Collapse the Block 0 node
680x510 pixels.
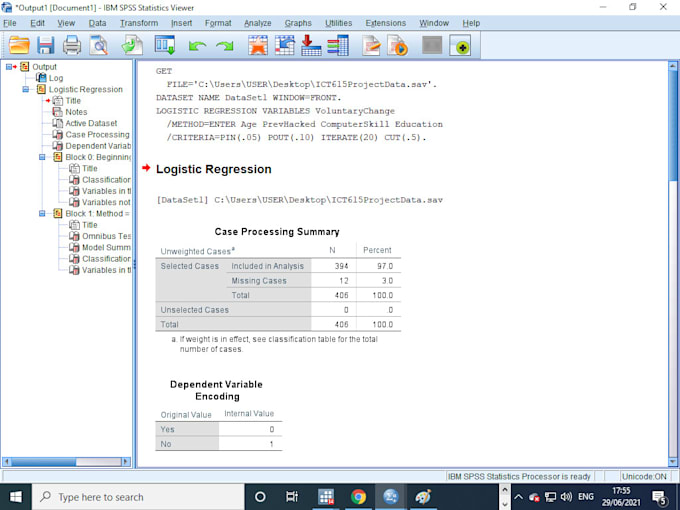tap(42, 157)
